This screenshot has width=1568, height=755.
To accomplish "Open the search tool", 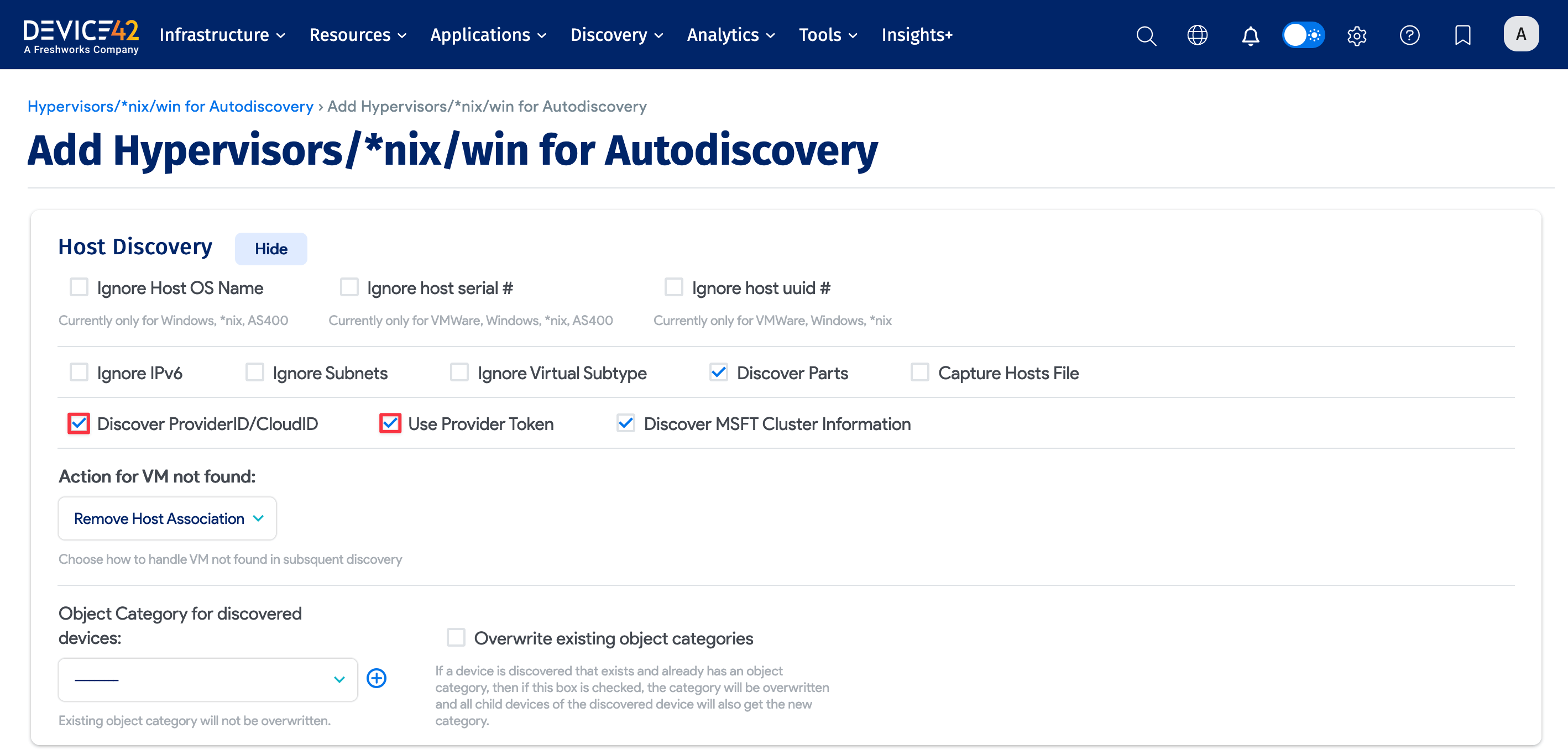I will [x=1146, y=35].
